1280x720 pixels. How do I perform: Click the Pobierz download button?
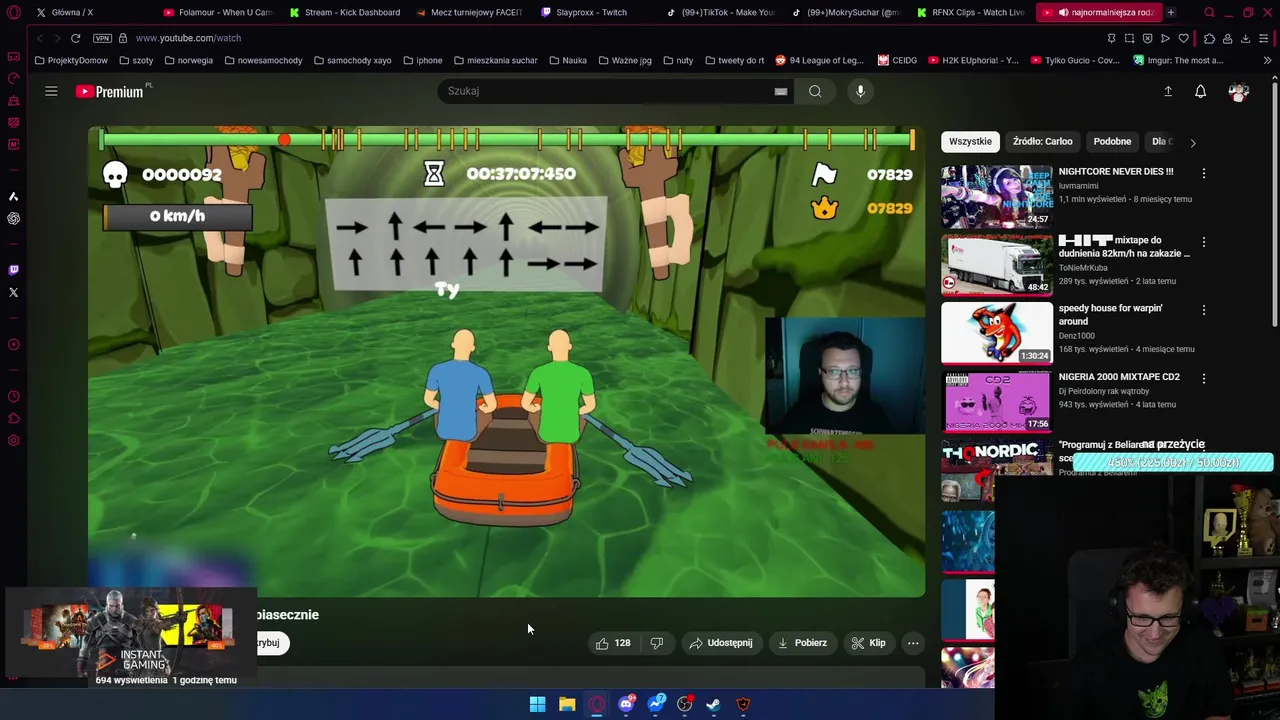point(803,643)
